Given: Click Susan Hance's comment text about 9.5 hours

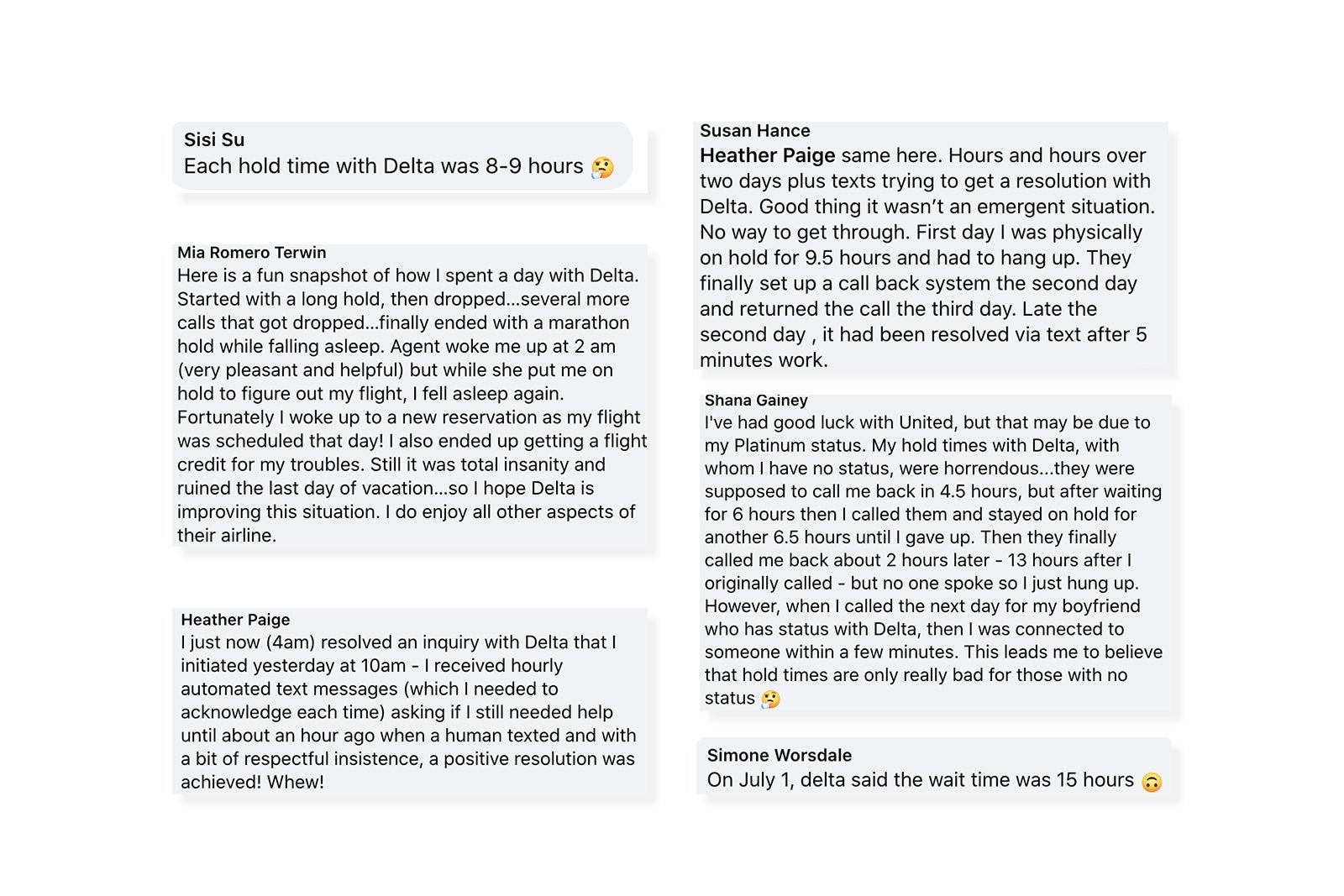Looking at the screenshot, I should coord(927,258).
